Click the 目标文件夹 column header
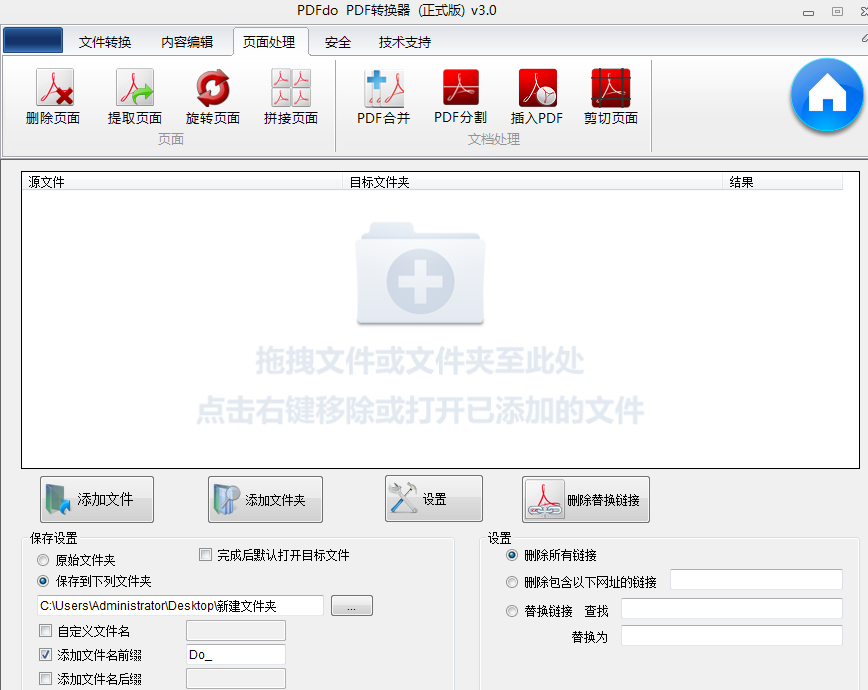Viewport: 868px width, 690px height. click(533, 182)
